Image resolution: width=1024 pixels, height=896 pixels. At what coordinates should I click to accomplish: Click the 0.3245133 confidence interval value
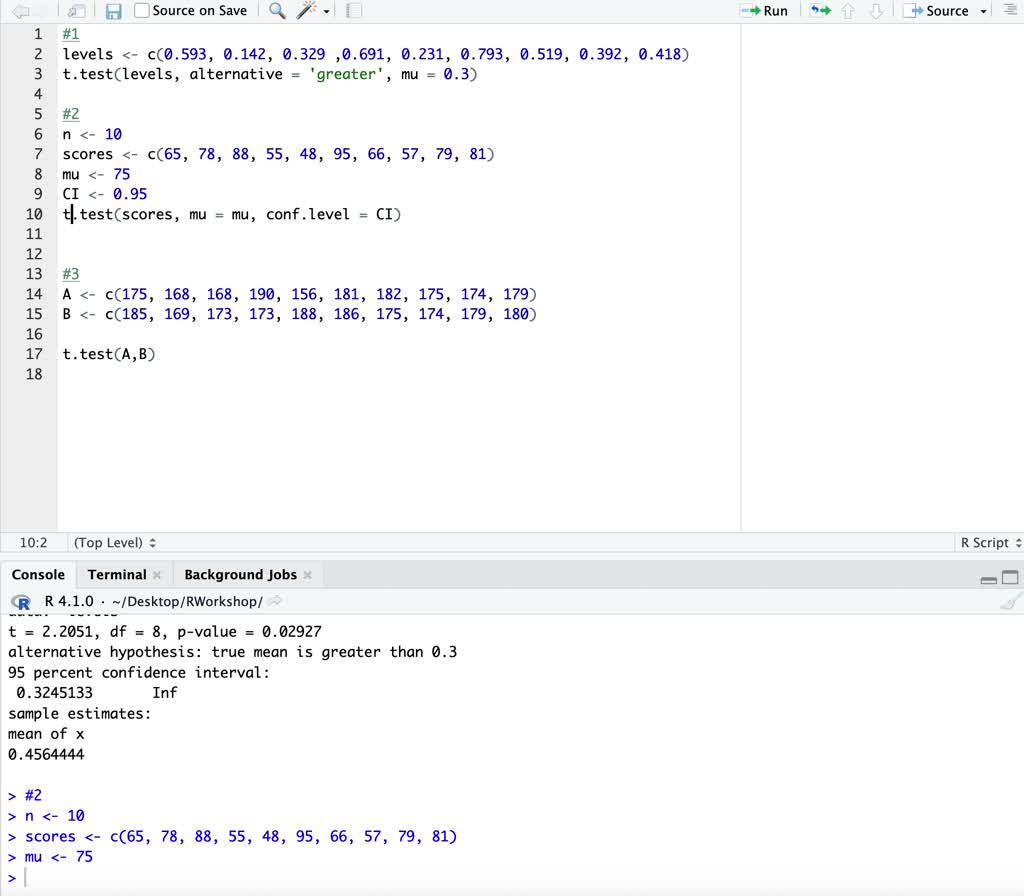[54, 693]
